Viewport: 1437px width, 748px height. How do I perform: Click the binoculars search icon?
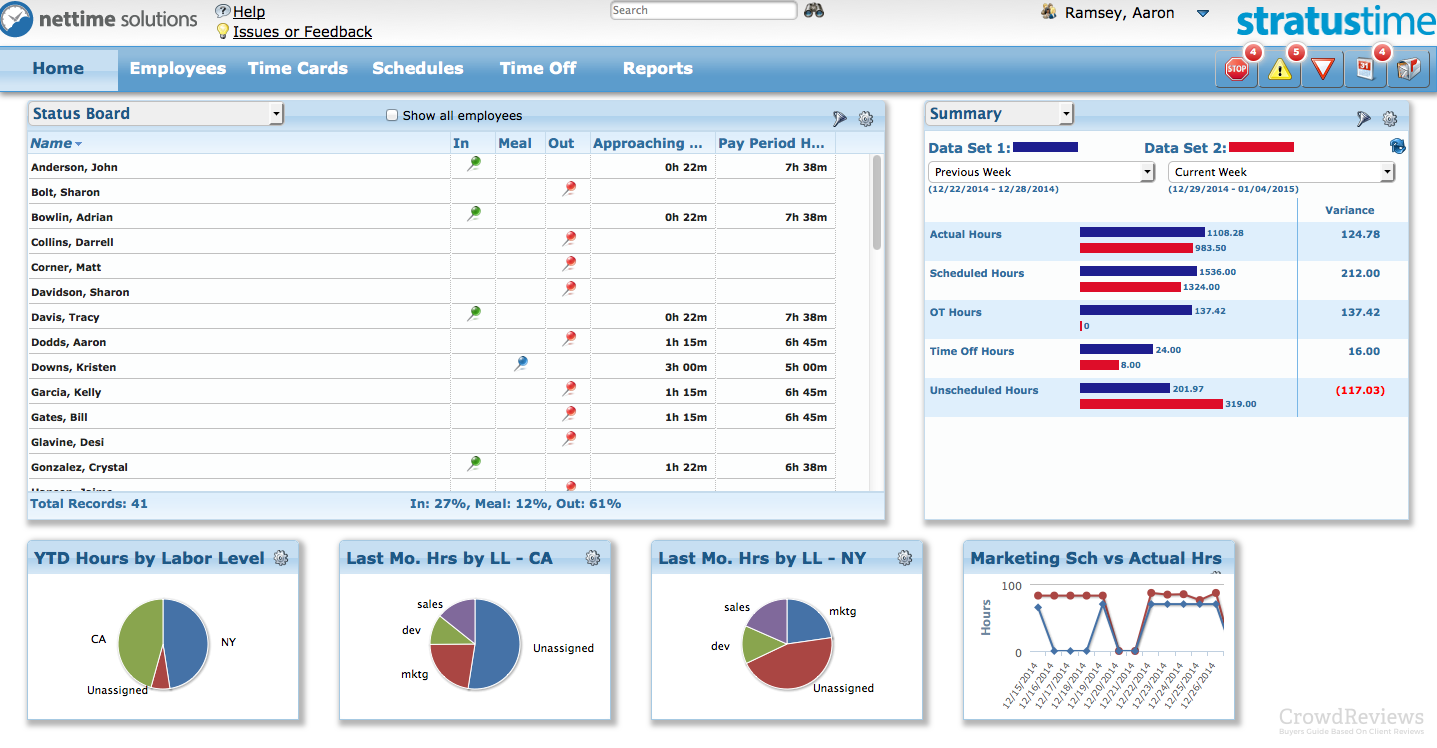coord(813,11)
